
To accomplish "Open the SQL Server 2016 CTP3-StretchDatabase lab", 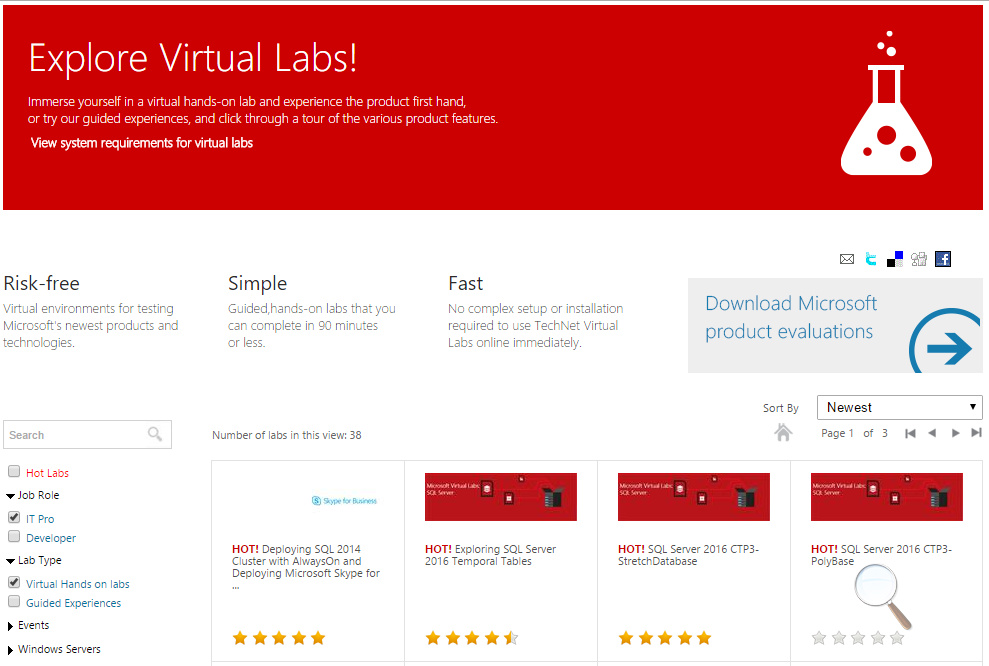I will (688, 555).
